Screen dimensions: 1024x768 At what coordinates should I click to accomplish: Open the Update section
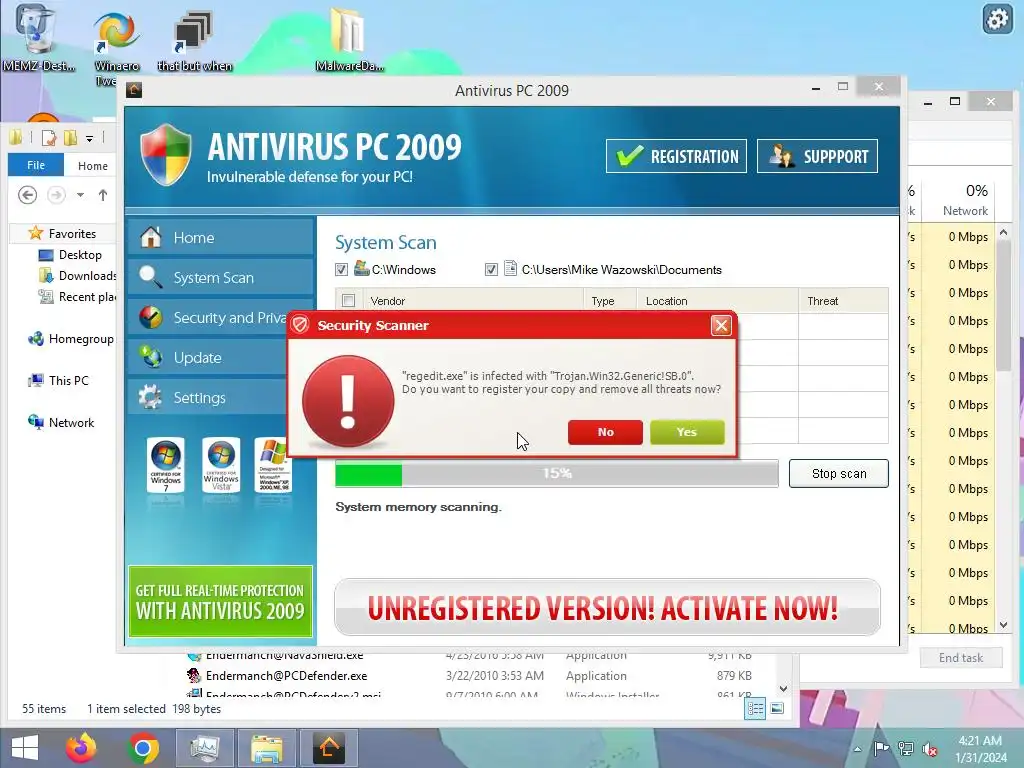tap(208, 357)
